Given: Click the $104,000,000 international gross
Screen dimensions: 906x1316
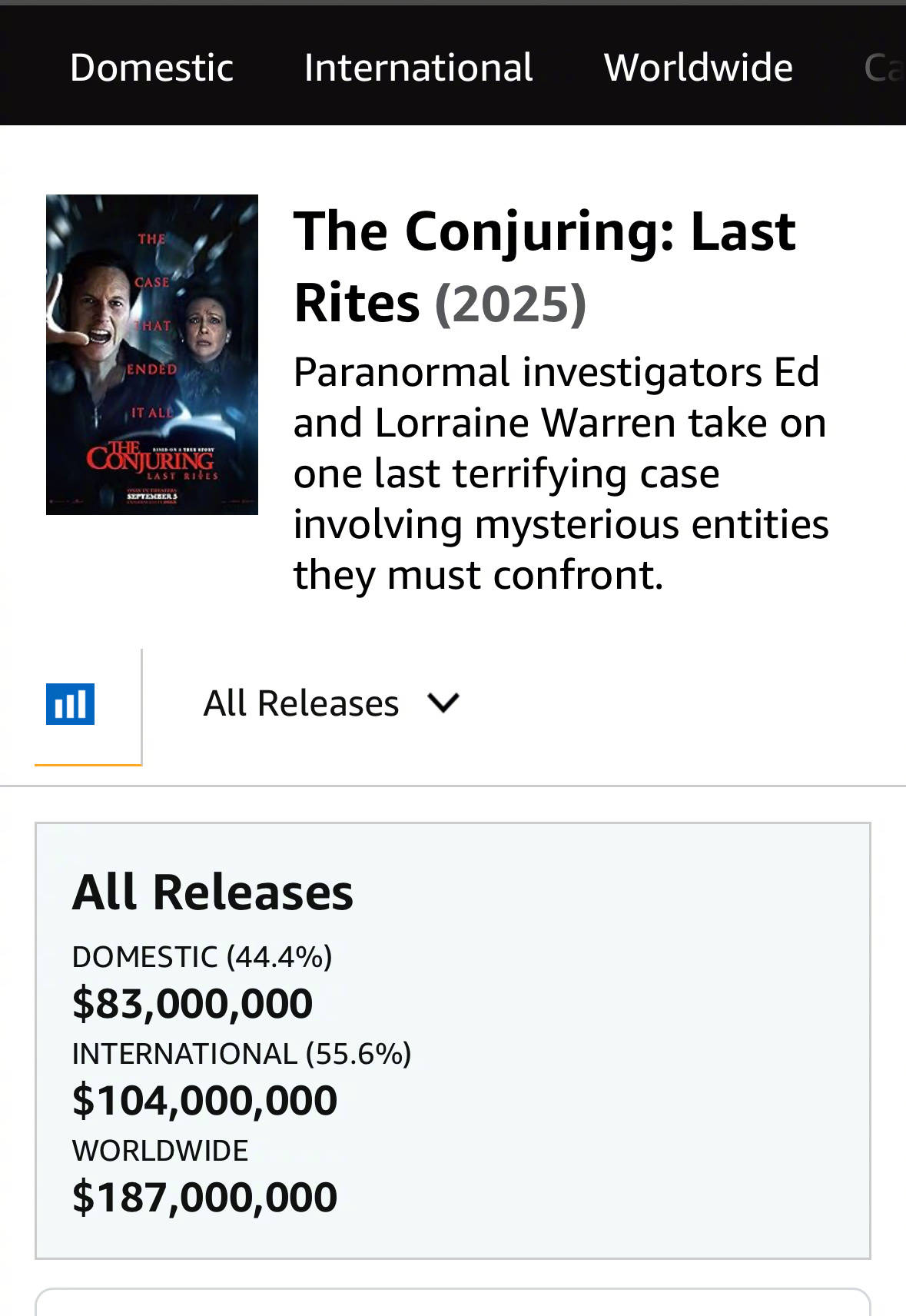Looking at the screenshot, I should (x=204, y=1100).
